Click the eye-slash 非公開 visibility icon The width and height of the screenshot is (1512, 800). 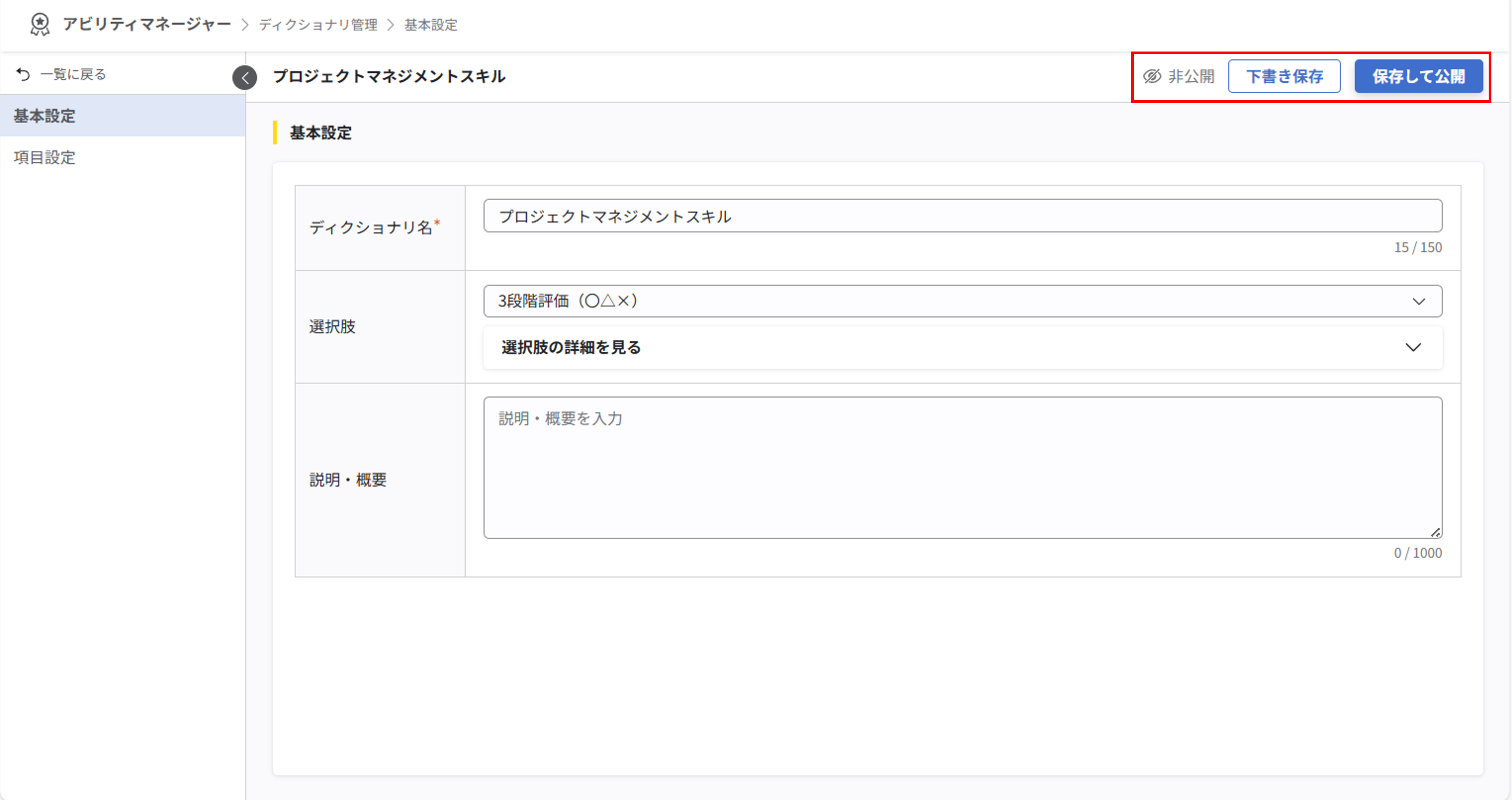tap(1152, 76)
